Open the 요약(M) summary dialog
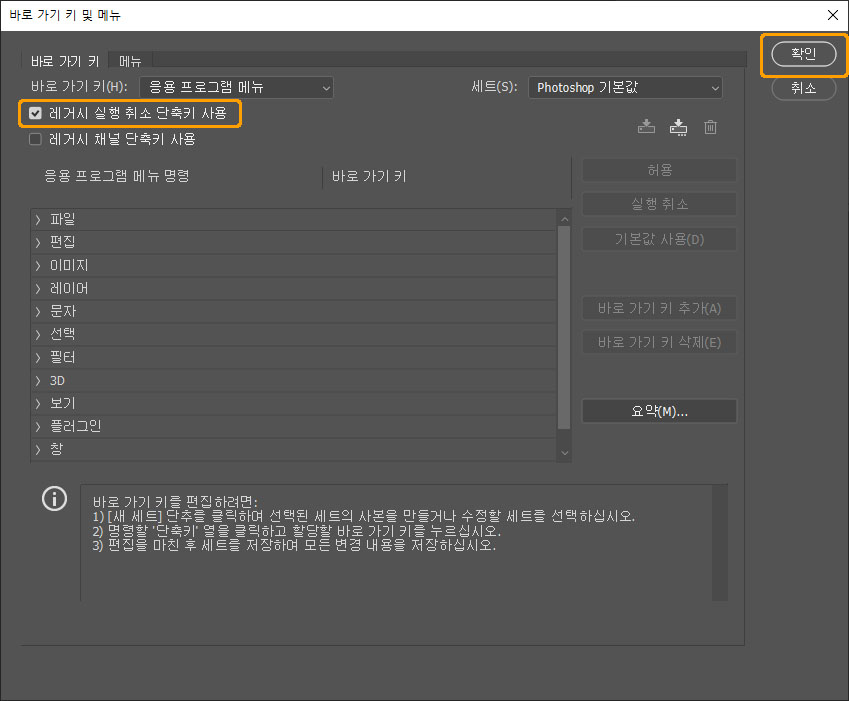Screen dimensions: 849x701 pyautogui.click(x=659, y=410)
